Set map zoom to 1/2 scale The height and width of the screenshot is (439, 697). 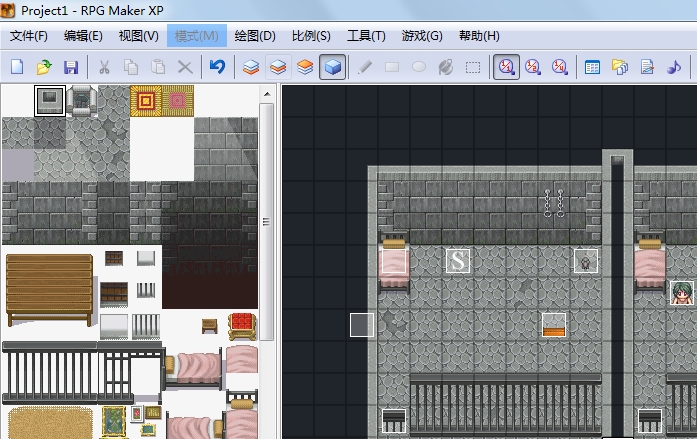[533, 67]
